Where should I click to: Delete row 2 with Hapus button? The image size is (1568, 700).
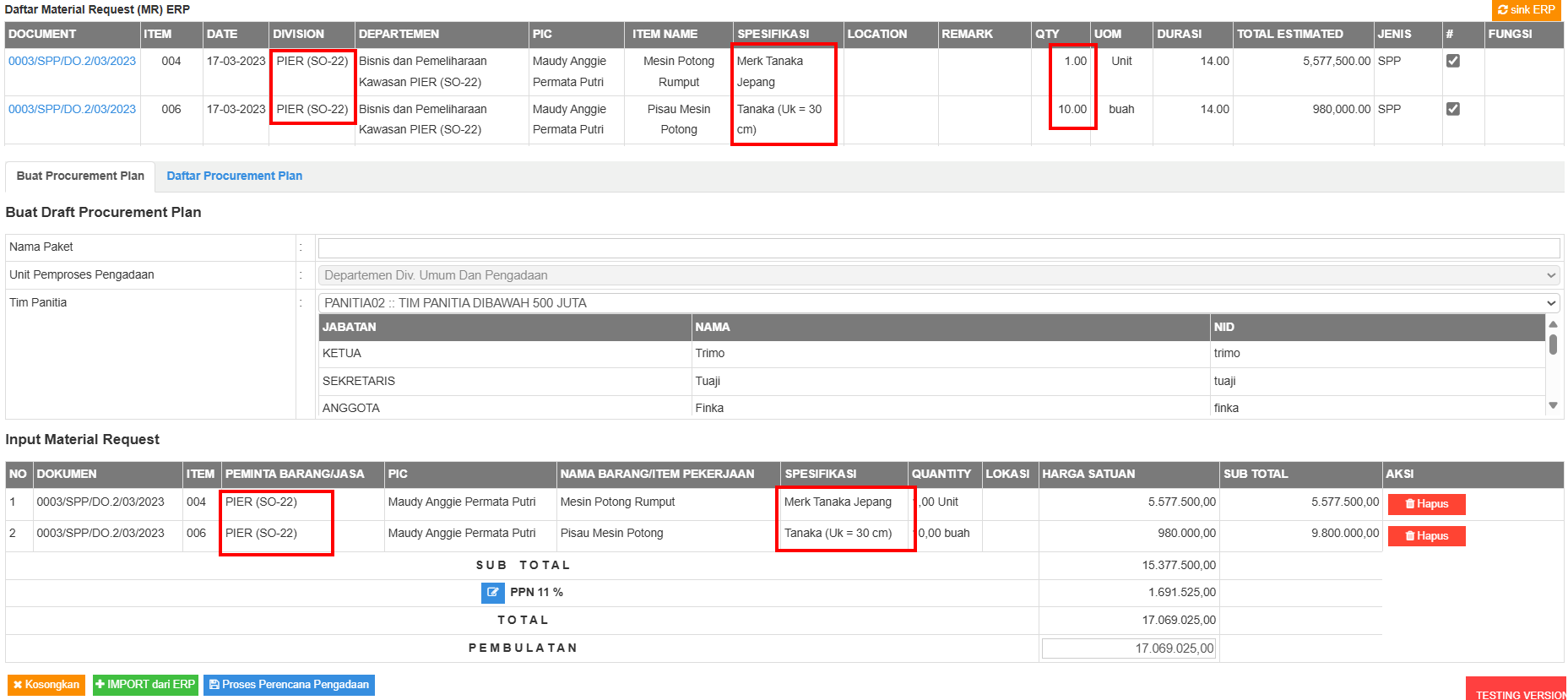coord(1426,536)
